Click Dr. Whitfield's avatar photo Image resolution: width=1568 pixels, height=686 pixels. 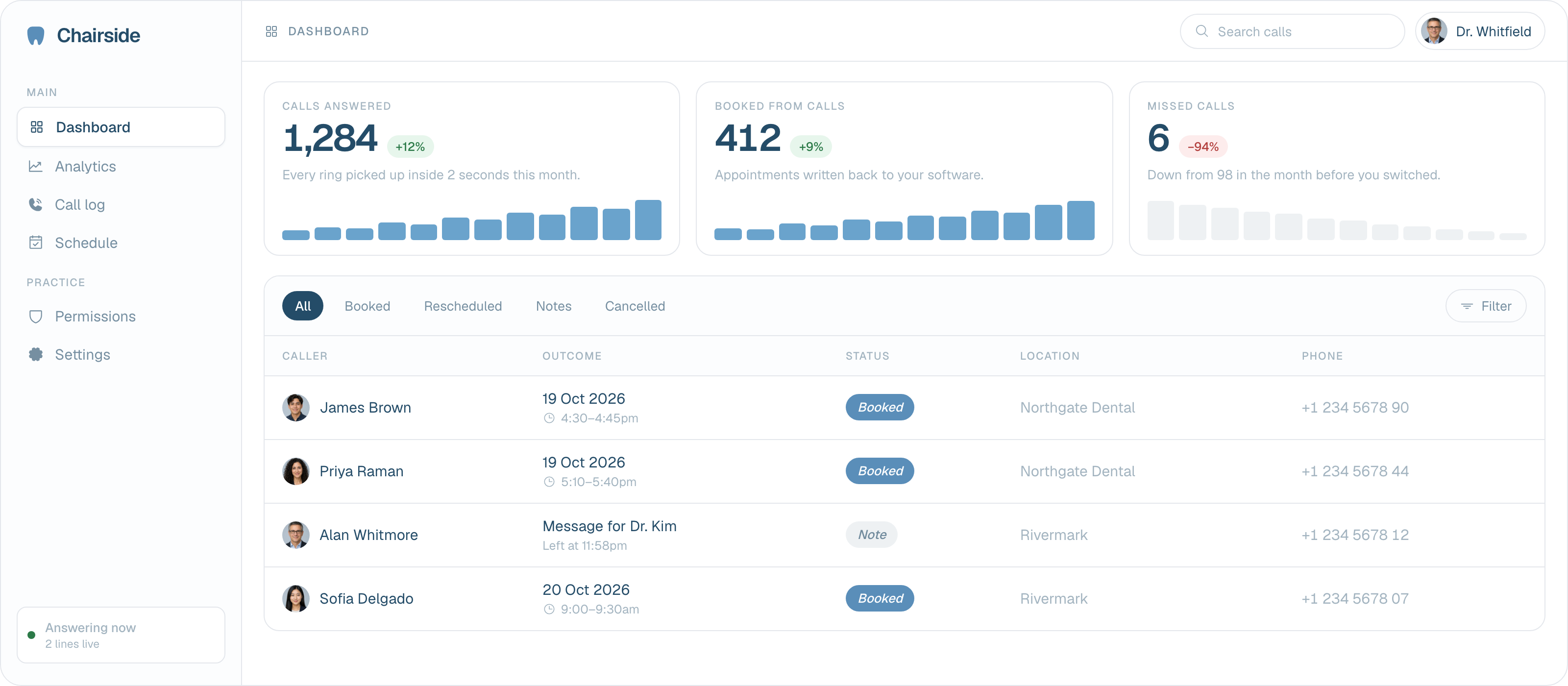(x=1434, y=31)
